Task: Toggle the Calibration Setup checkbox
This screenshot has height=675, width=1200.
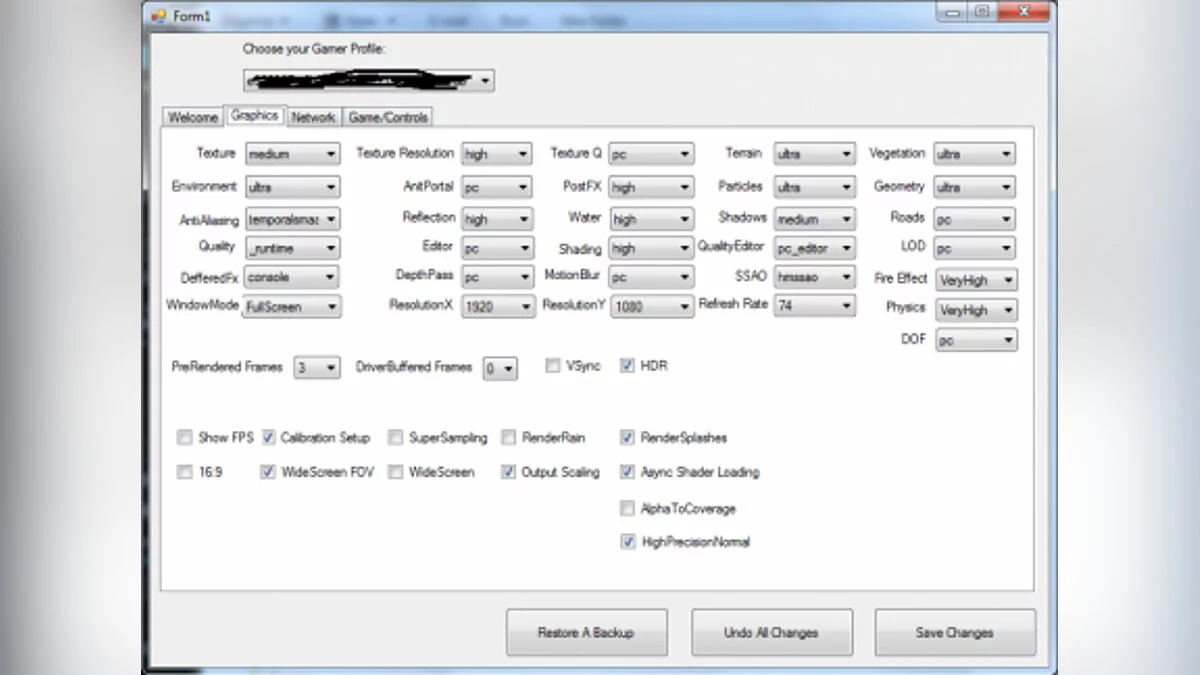Action: 268,437
